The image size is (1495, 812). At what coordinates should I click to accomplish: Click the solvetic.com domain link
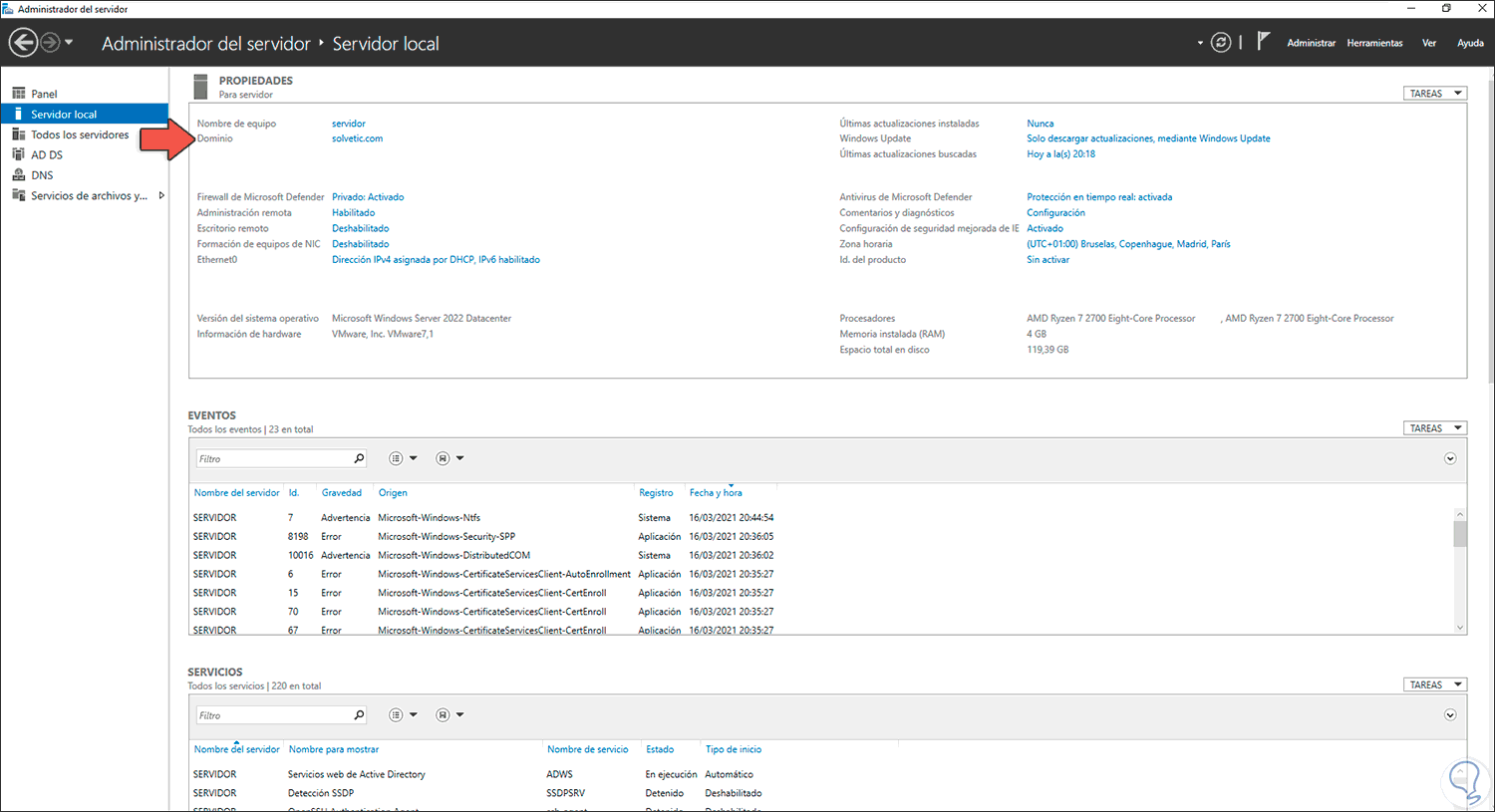pyautogui.click(x=357, y=138)
